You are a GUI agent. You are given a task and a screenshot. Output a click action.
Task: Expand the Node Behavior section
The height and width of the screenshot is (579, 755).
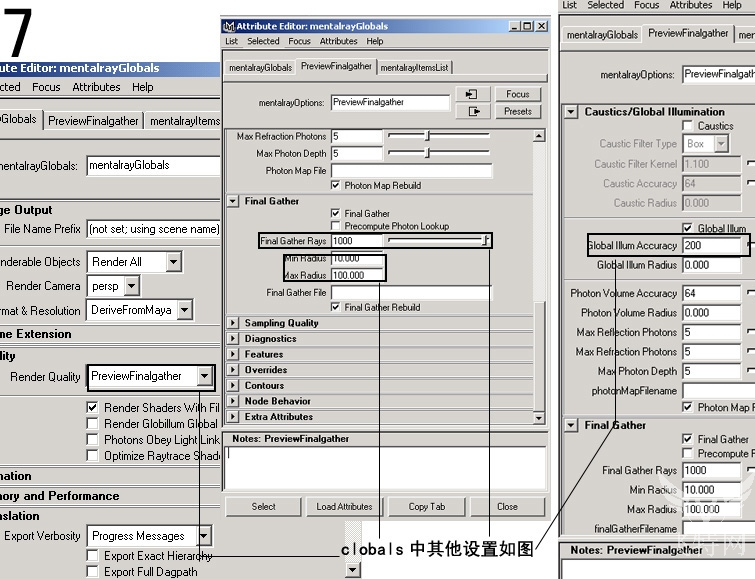(233, 401)
